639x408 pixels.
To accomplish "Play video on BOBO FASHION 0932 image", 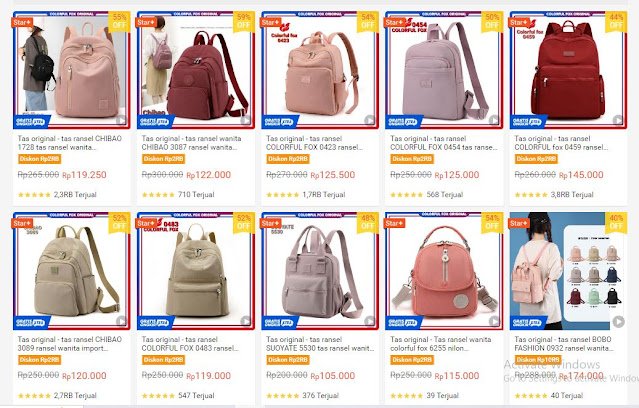I will 618,322.
